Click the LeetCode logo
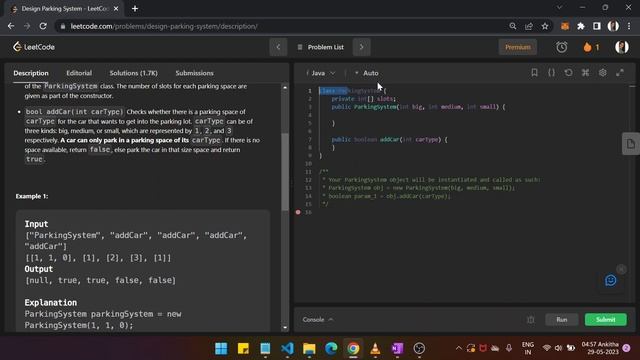640x360 pixels. pyautogui.click(x=33, y=47)
